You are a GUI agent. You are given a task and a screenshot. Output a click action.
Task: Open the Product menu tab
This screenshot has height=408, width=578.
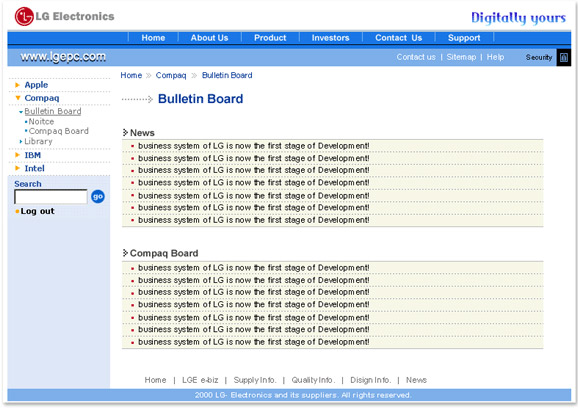[270, 38]
